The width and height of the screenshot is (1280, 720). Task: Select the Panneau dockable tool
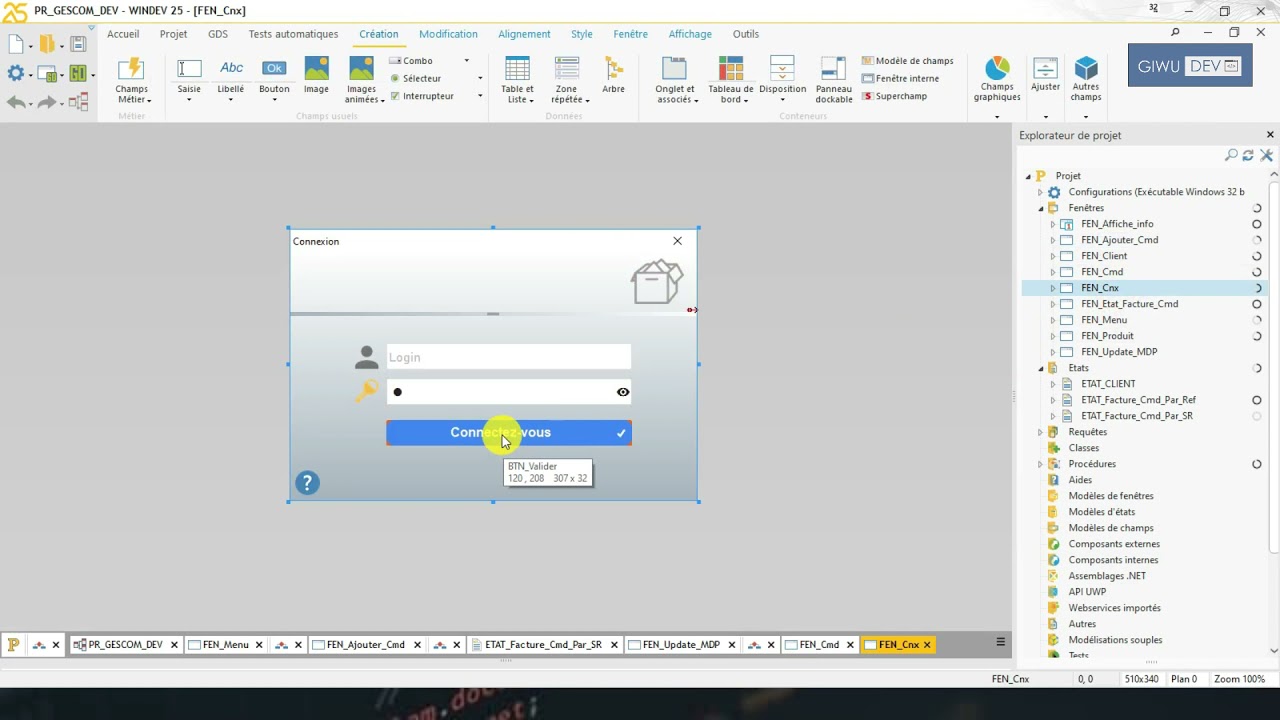click(x=834, y=80)
